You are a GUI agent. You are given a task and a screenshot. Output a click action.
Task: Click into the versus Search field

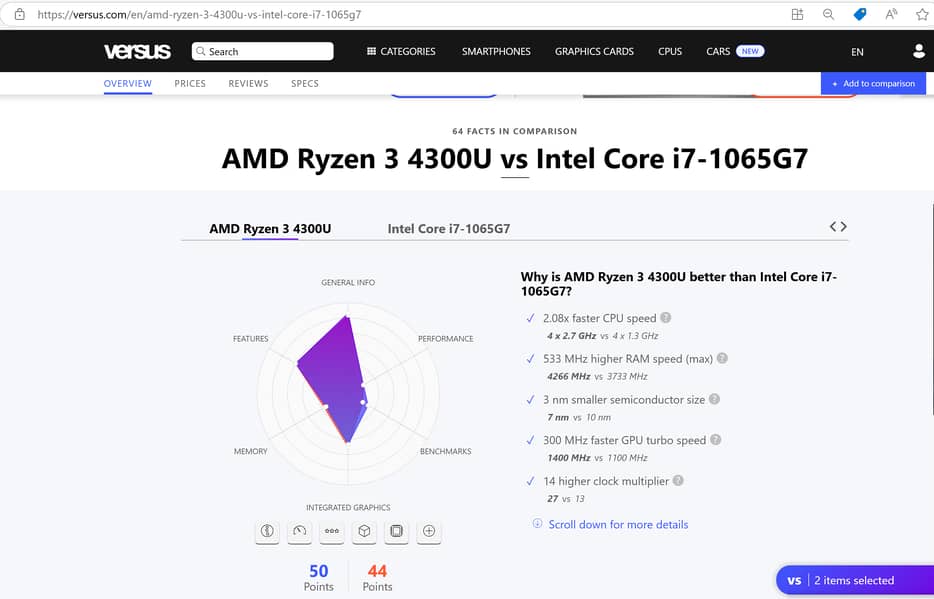(262, 51)
